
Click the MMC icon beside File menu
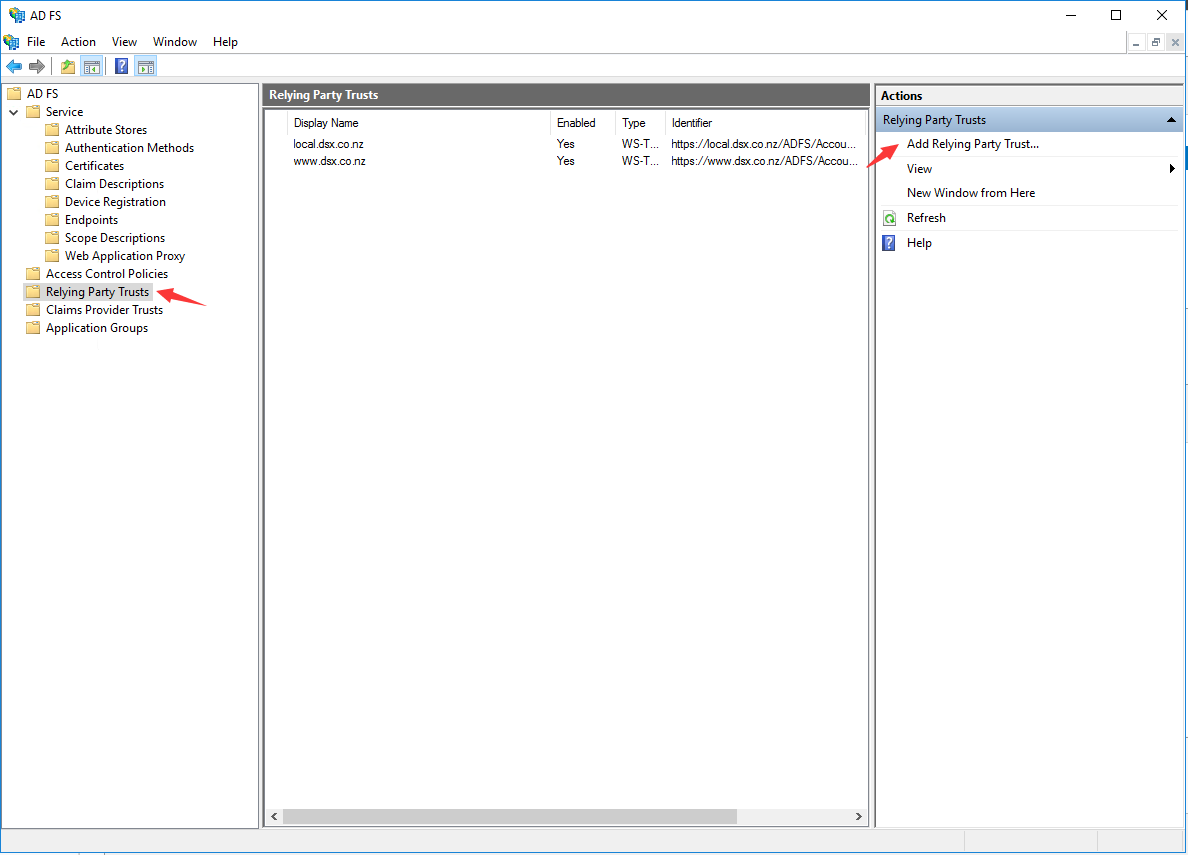click(x=11, y=42)
